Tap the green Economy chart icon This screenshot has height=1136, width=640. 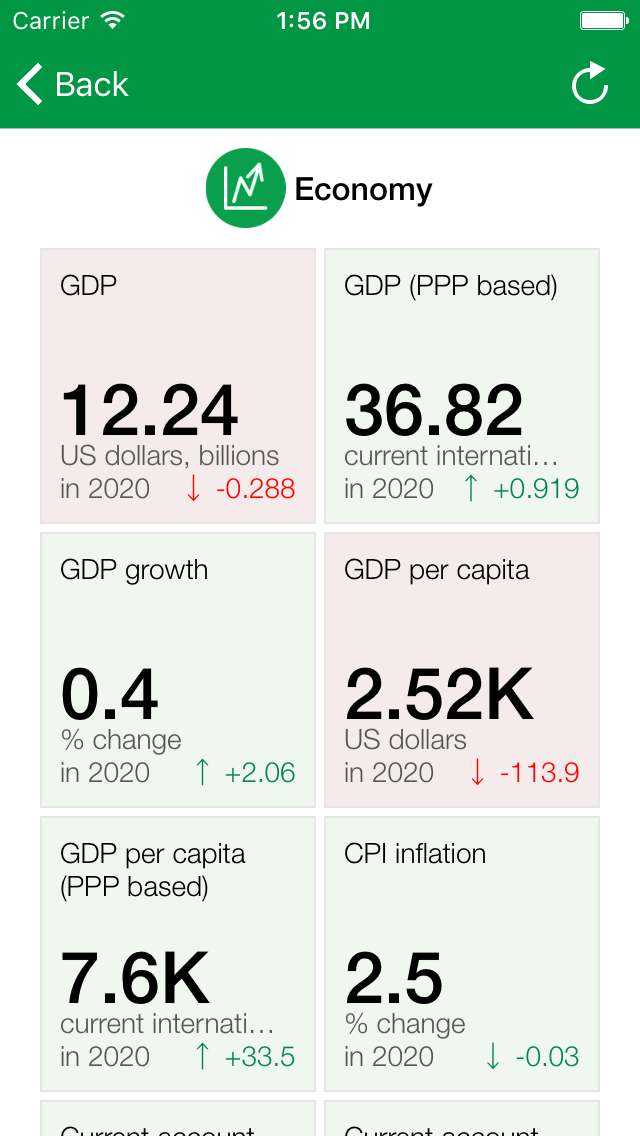click(245, 188)
